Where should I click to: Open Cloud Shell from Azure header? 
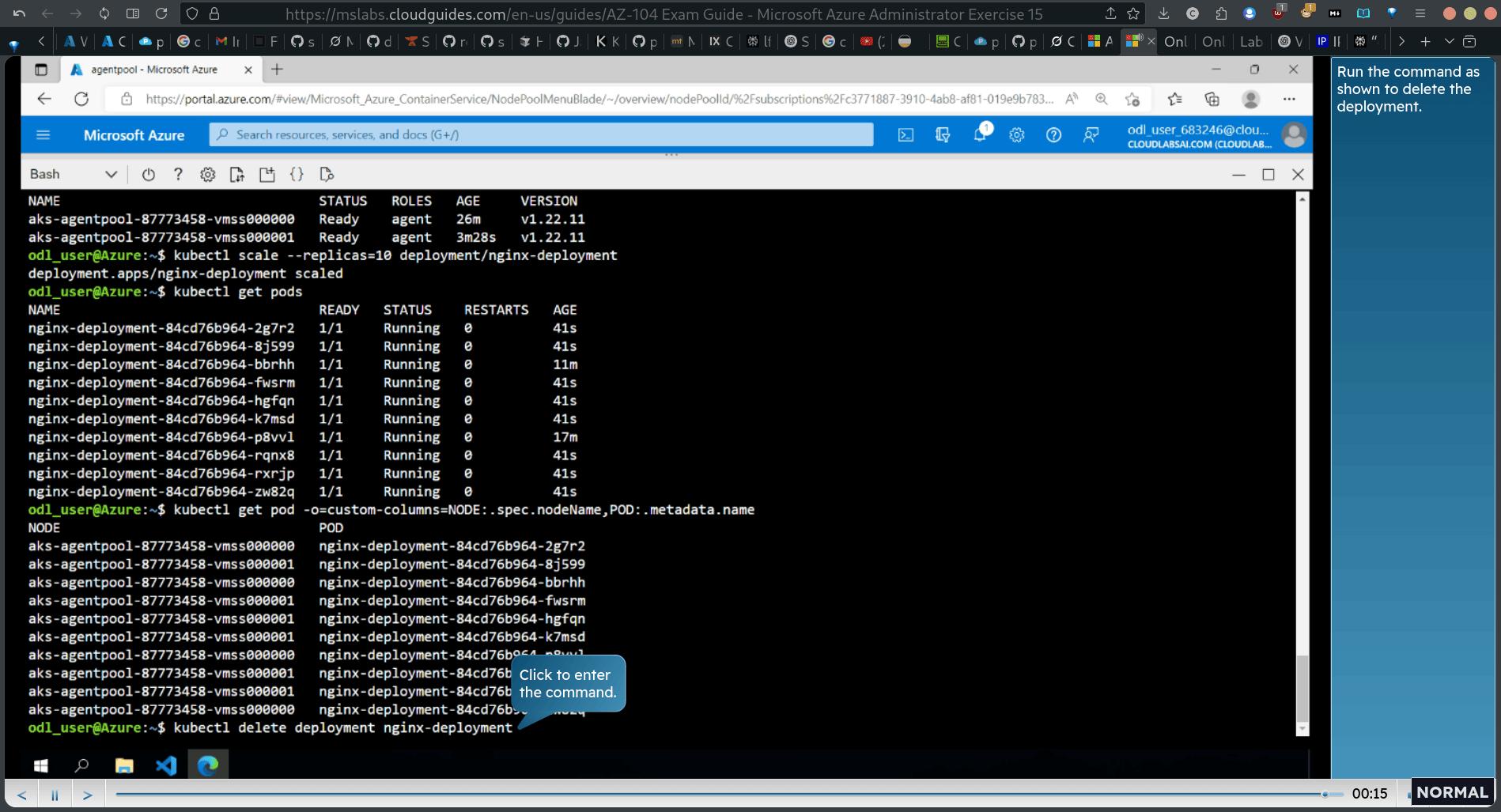click(x=906, y=135)
